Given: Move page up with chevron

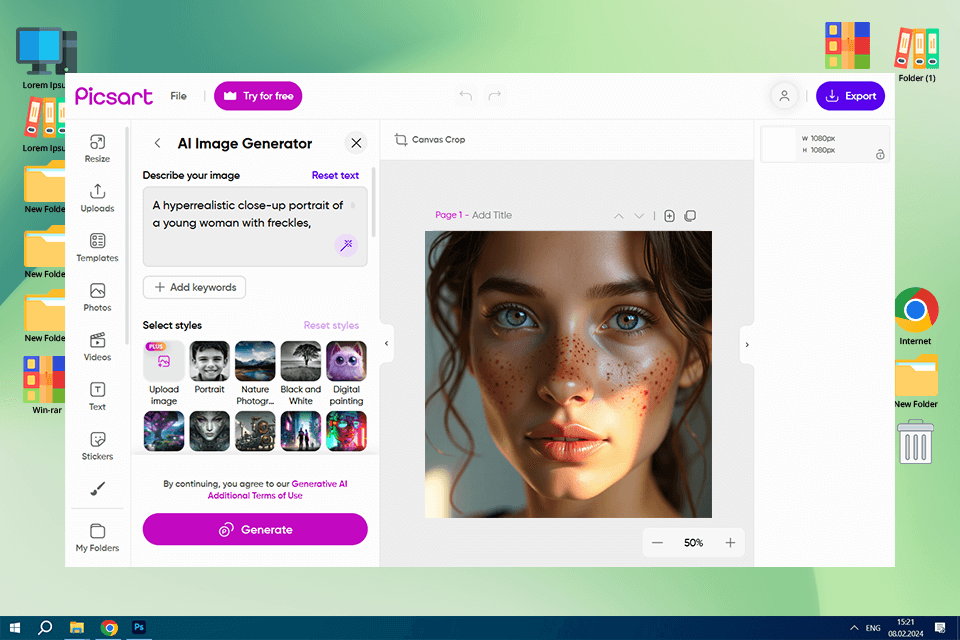Looking at the screenshot, I should (x=618, y=216).
